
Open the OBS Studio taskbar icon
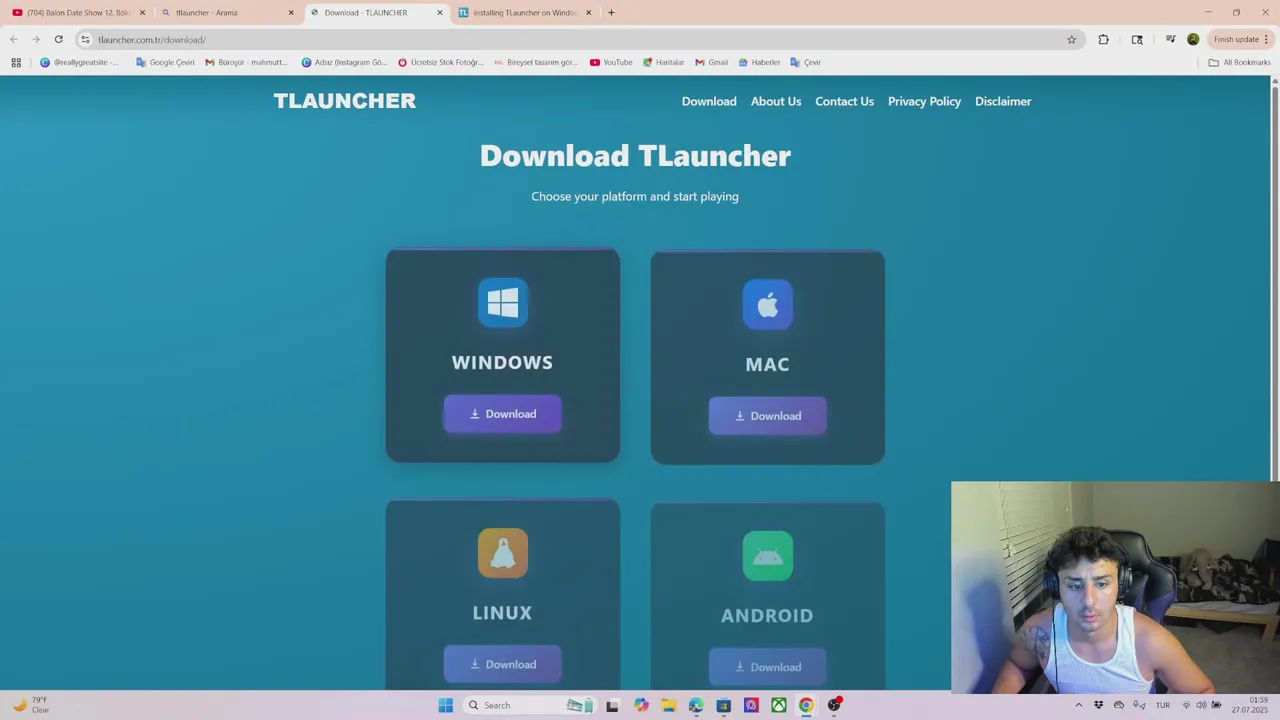point(834,705)
